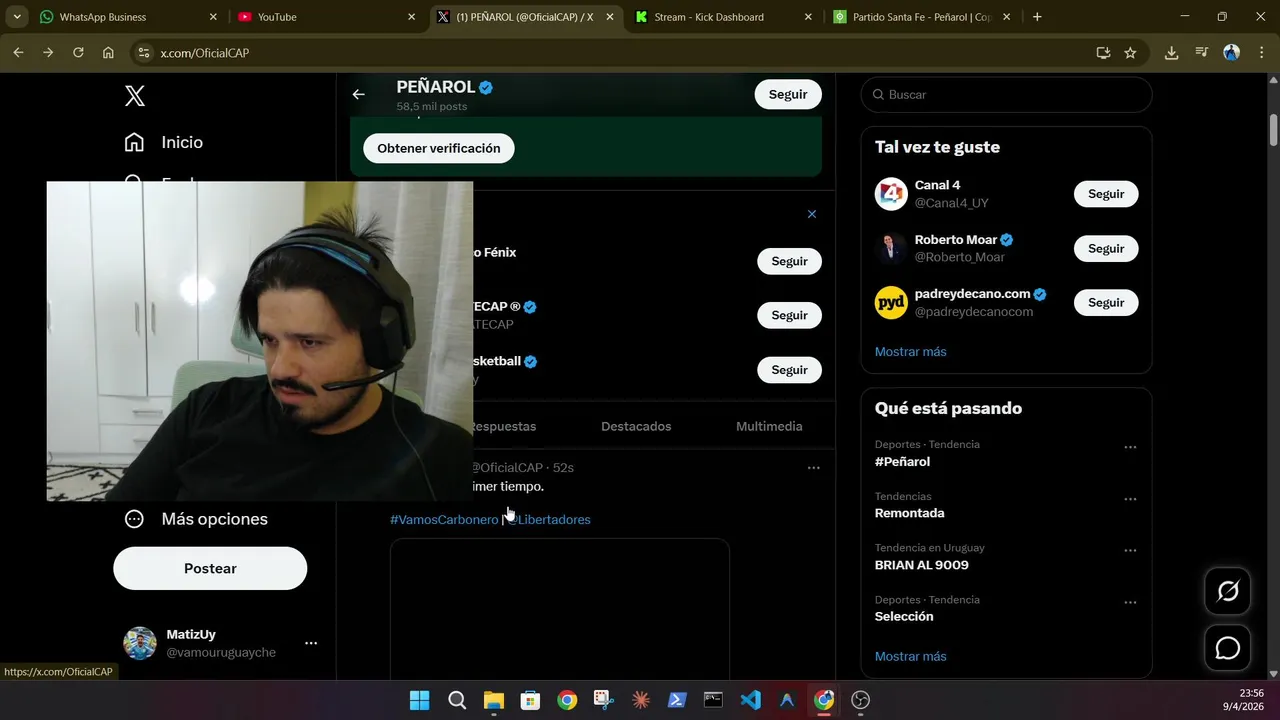Open Visual Studio Code from taskbar
This screenshot has height=720, width=1280.
pos(750,700)
